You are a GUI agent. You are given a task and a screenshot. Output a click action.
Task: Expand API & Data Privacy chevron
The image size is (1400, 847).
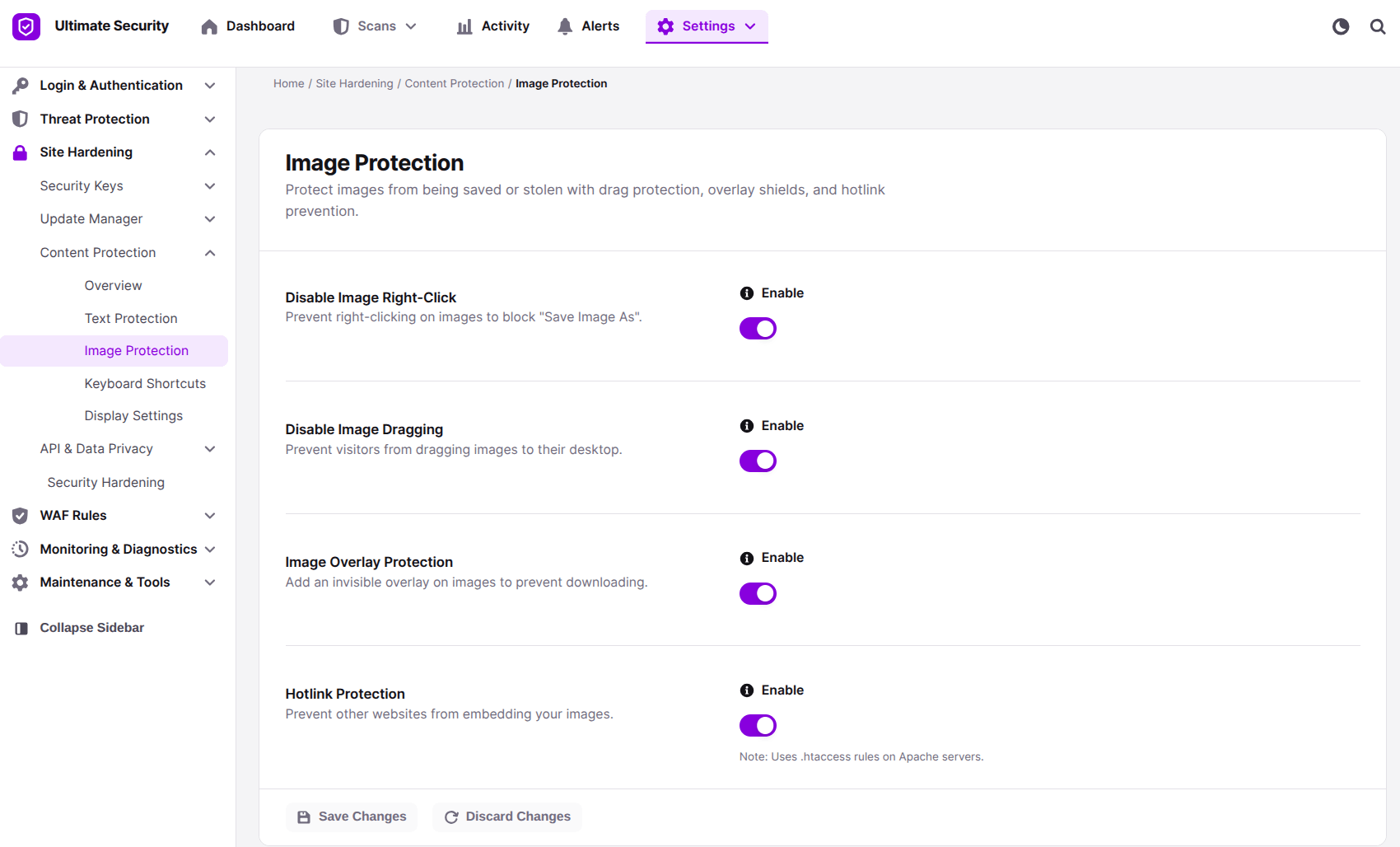[x=210, y=449]
